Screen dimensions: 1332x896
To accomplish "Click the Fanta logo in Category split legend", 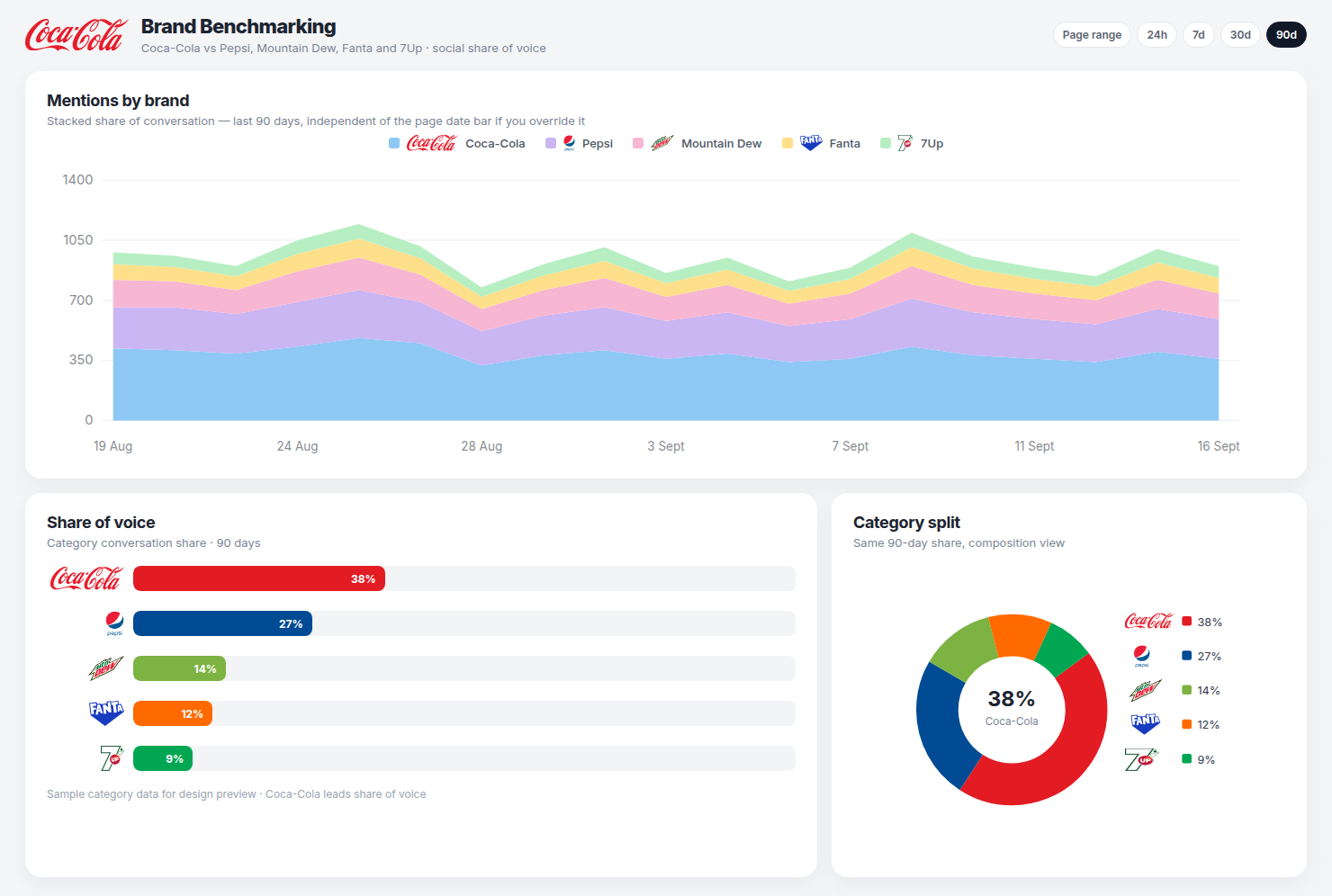I will pos(1145,724).
